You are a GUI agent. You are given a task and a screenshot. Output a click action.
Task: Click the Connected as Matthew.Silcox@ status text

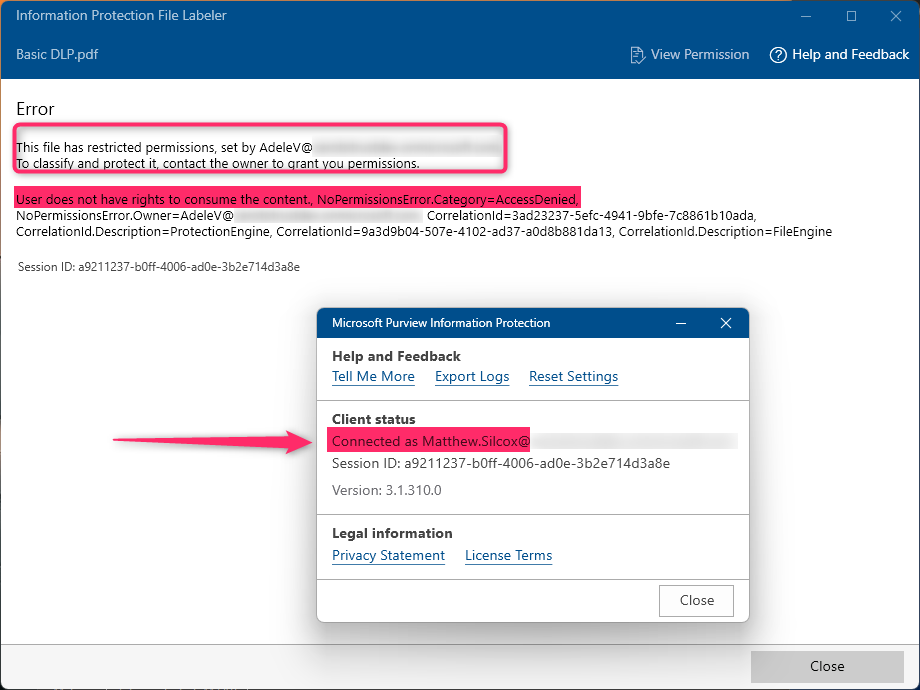431,441
